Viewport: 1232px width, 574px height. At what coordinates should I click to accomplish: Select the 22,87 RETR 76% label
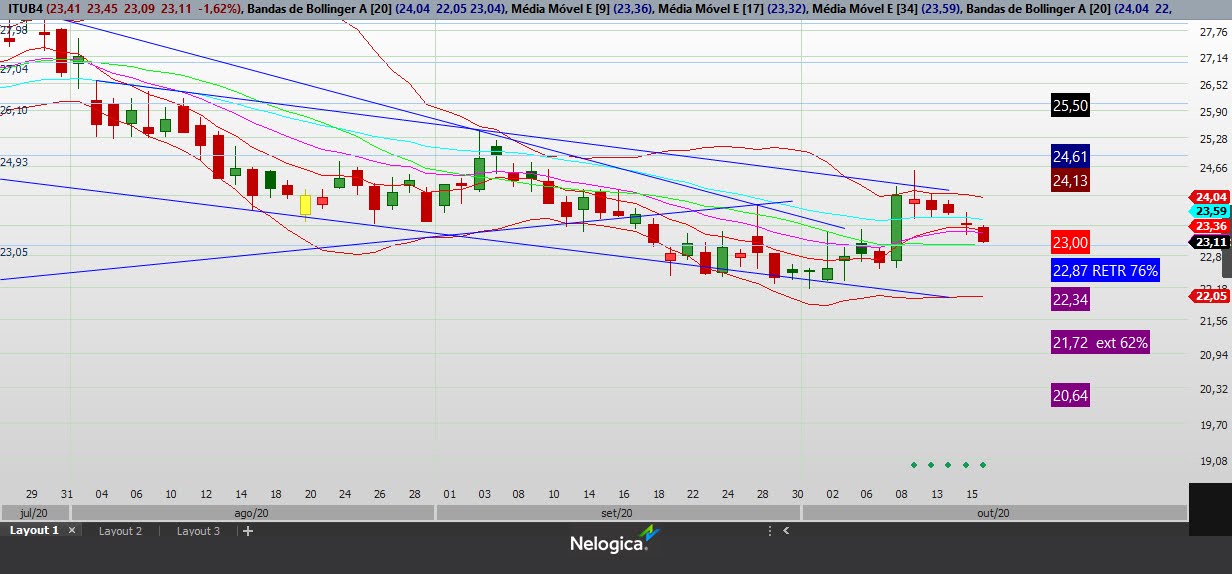1105,271
